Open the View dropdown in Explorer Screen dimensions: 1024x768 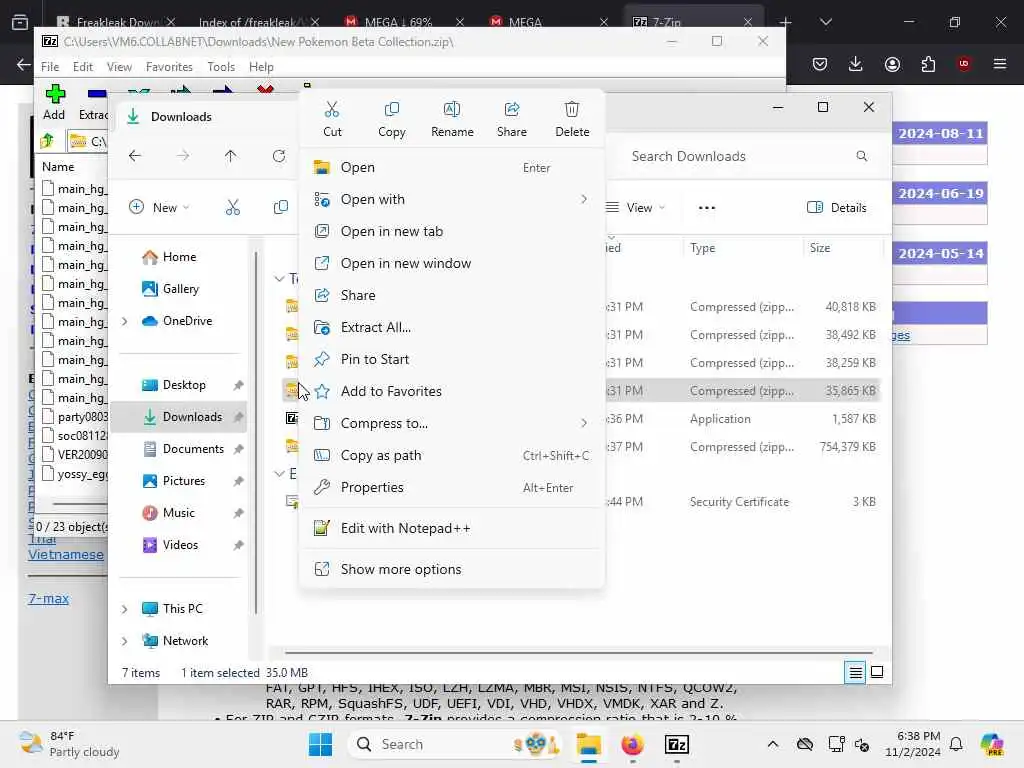point(635,208)
